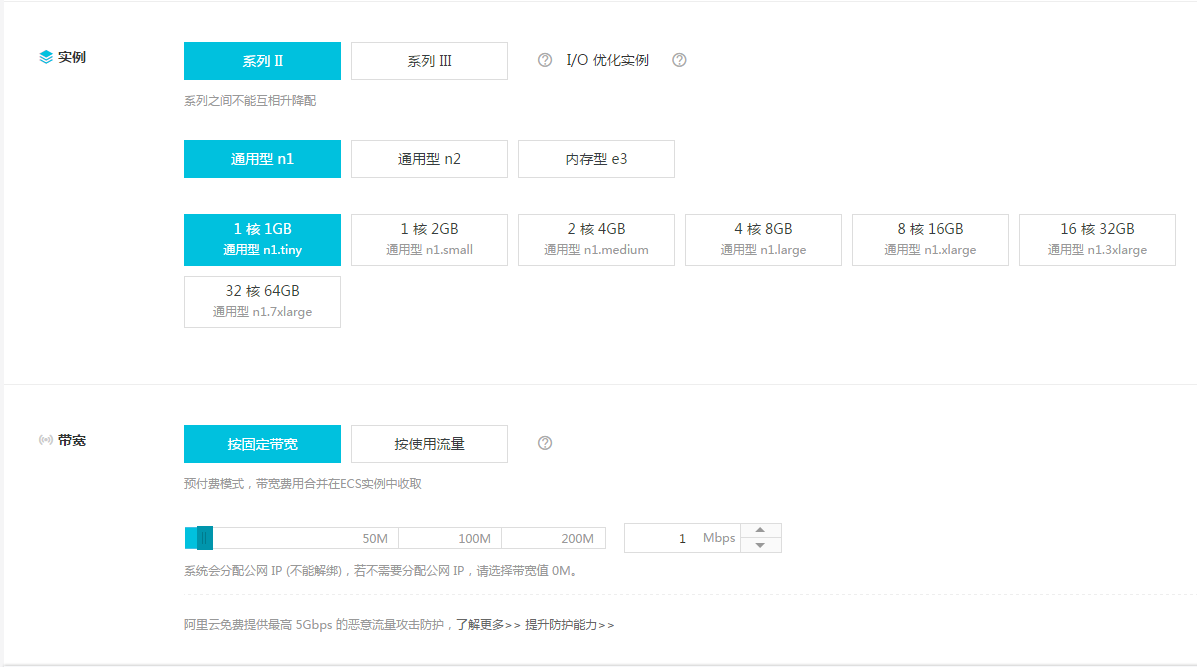Click the 实例 section layers icon
Image resolution: width=1197 pixels, height=667 pixels.
tap(46, 57)
